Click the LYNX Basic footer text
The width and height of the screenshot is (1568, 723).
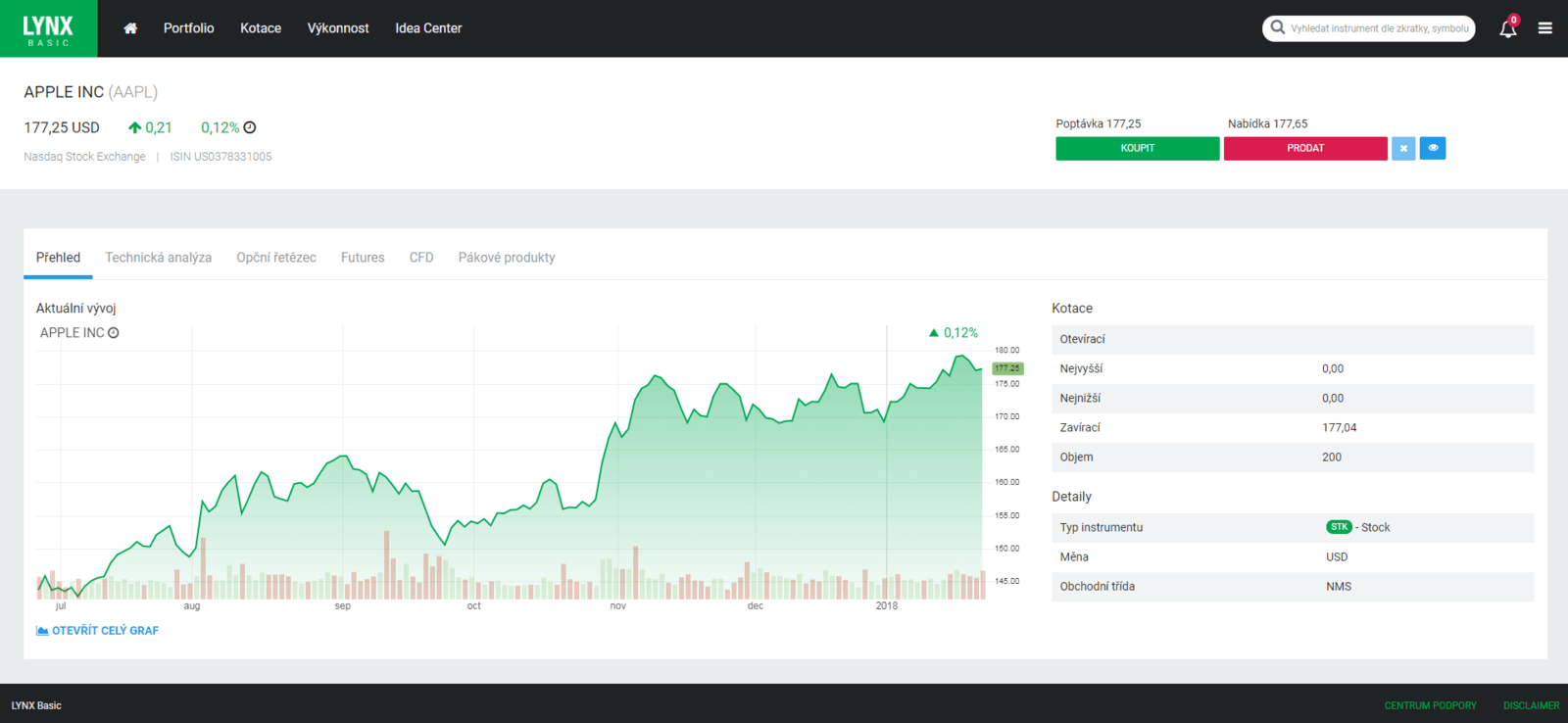(x=36, y=705)
